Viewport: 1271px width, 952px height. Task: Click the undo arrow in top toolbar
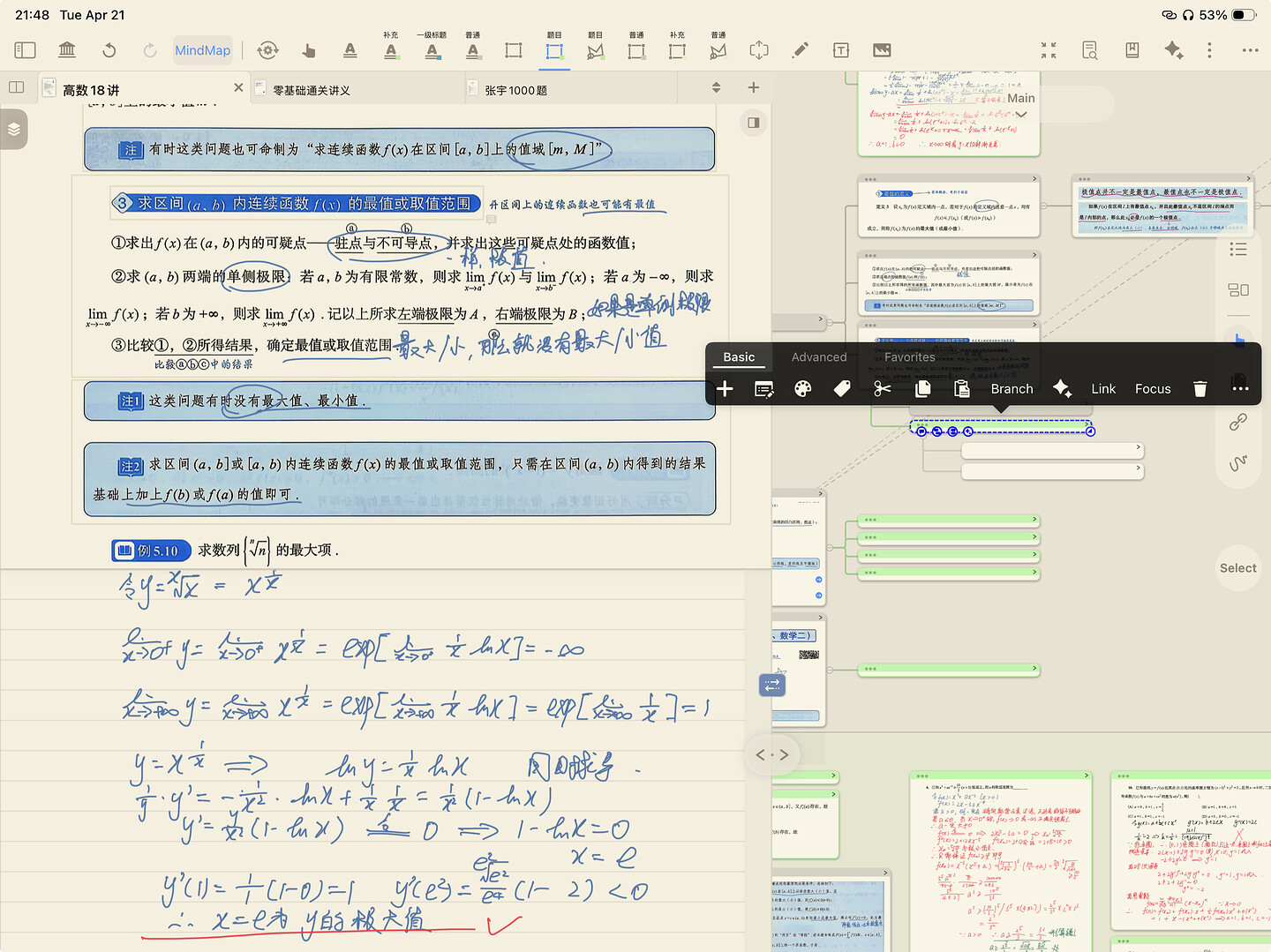click(x=109, y=50)
